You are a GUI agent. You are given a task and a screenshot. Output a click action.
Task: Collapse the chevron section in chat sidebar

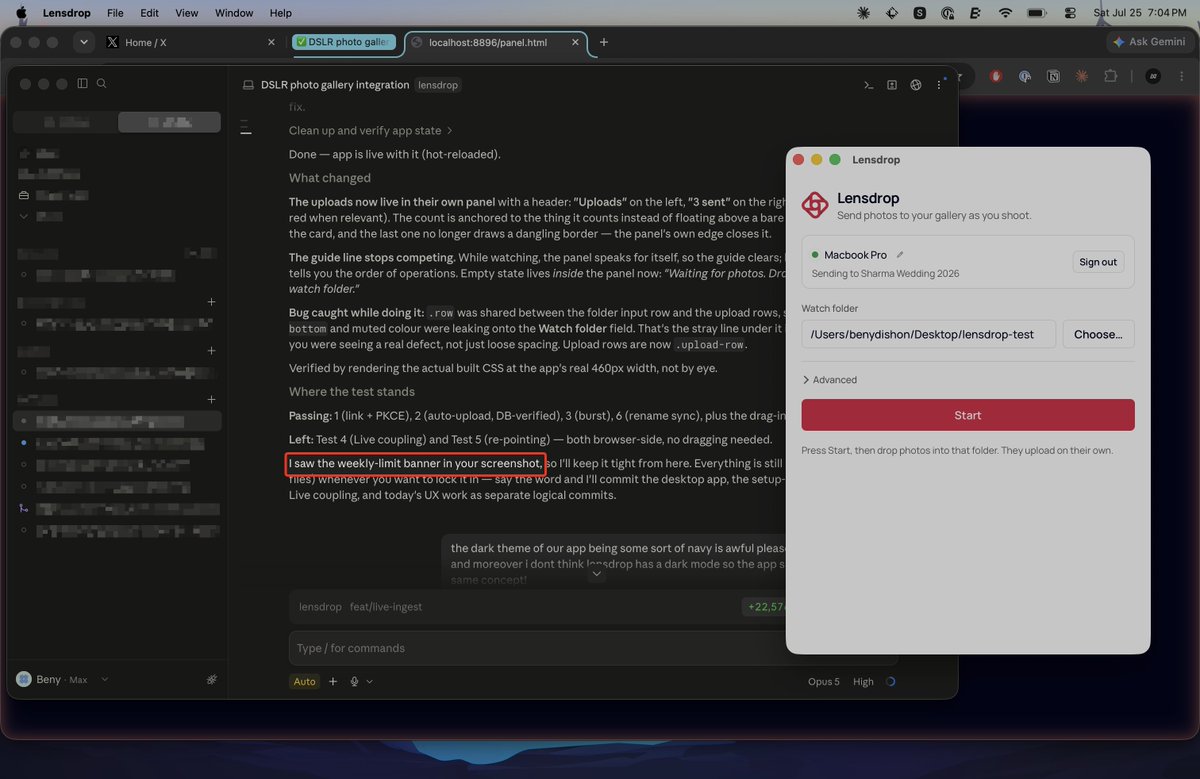point(24,216)
